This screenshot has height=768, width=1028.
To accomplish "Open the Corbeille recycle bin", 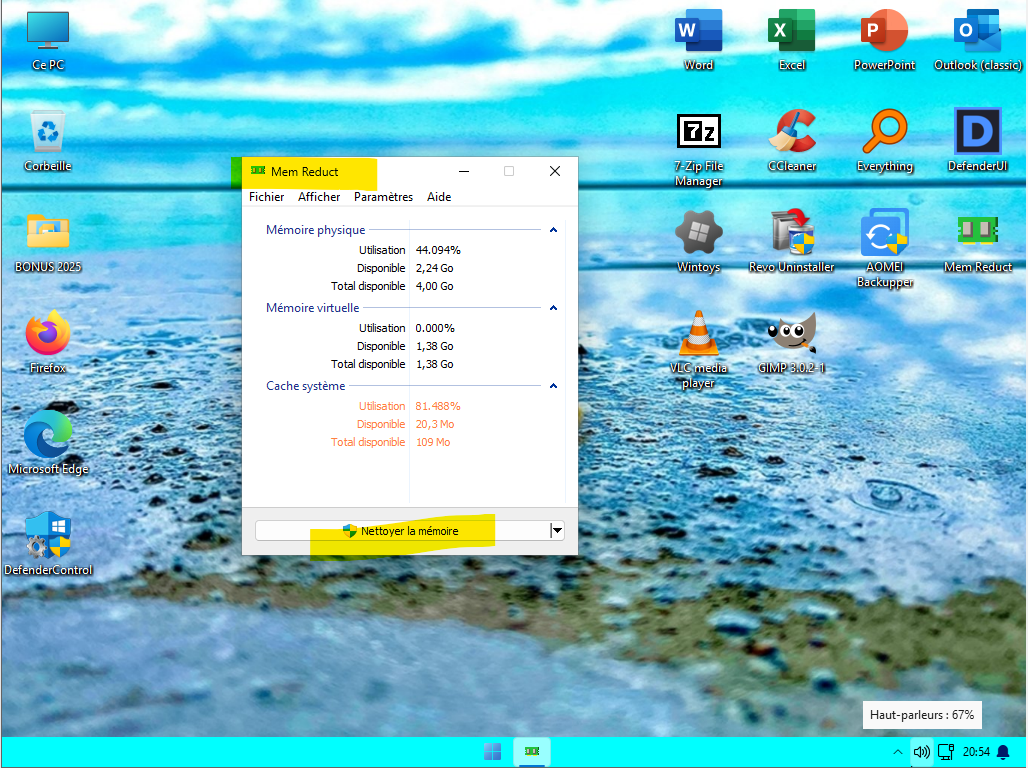I will point(48,141).
